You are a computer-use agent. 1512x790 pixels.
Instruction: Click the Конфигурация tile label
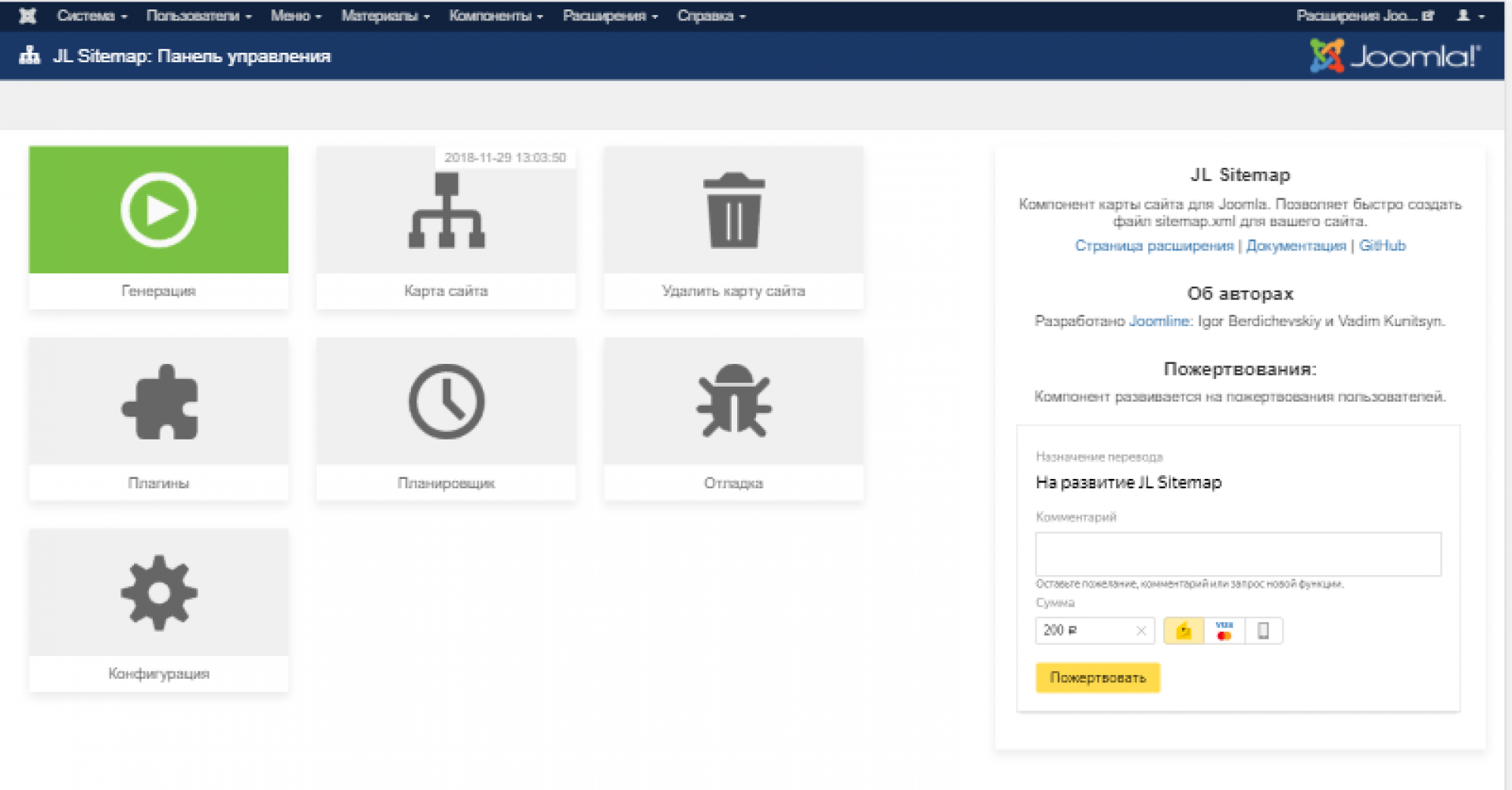click(158, 674)
